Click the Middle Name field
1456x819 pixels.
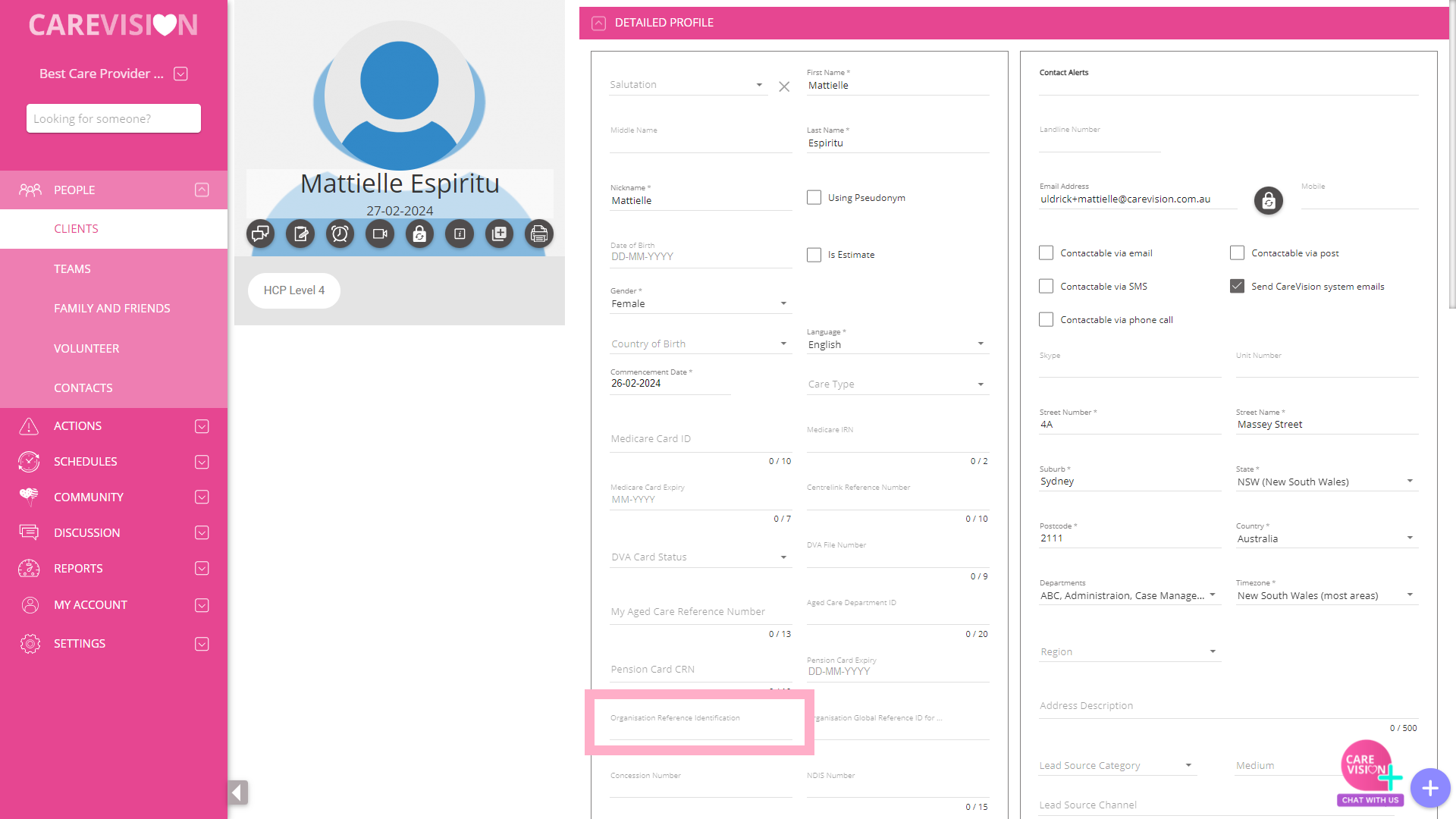click(701, 140)
